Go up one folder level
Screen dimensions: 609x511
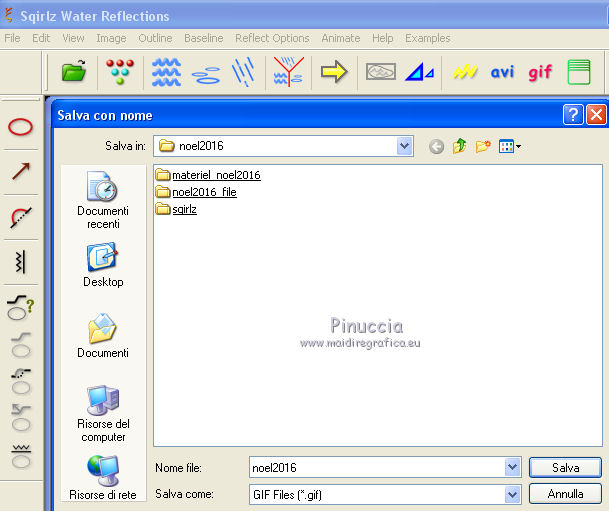tap(459, 146)
